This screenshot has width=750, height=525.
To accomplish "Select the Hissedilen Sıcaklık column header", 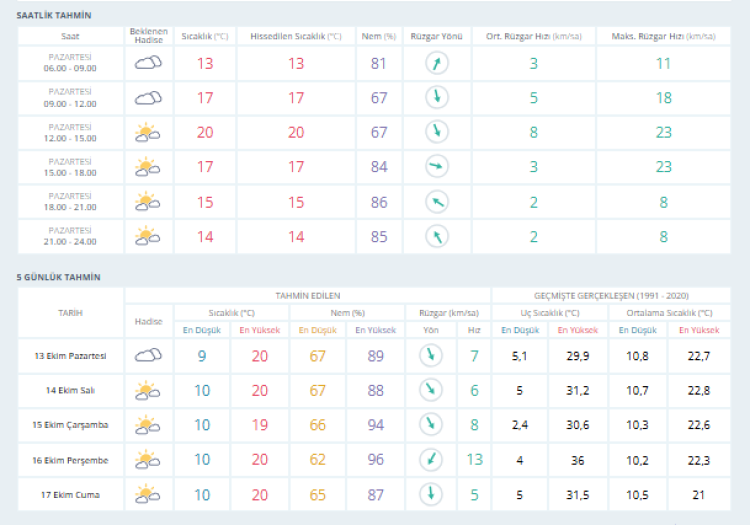I will 295,36.
